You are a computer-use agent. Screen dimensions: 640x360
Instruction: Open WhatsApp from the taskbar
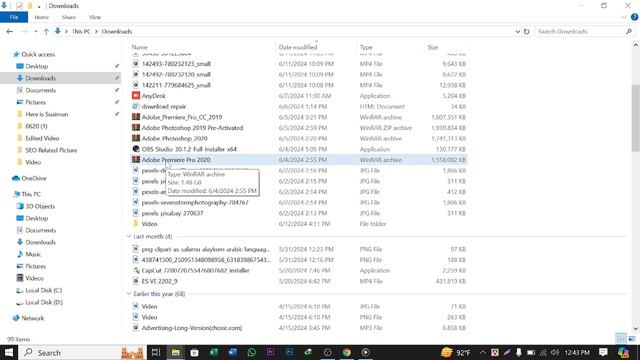(251, 352)
